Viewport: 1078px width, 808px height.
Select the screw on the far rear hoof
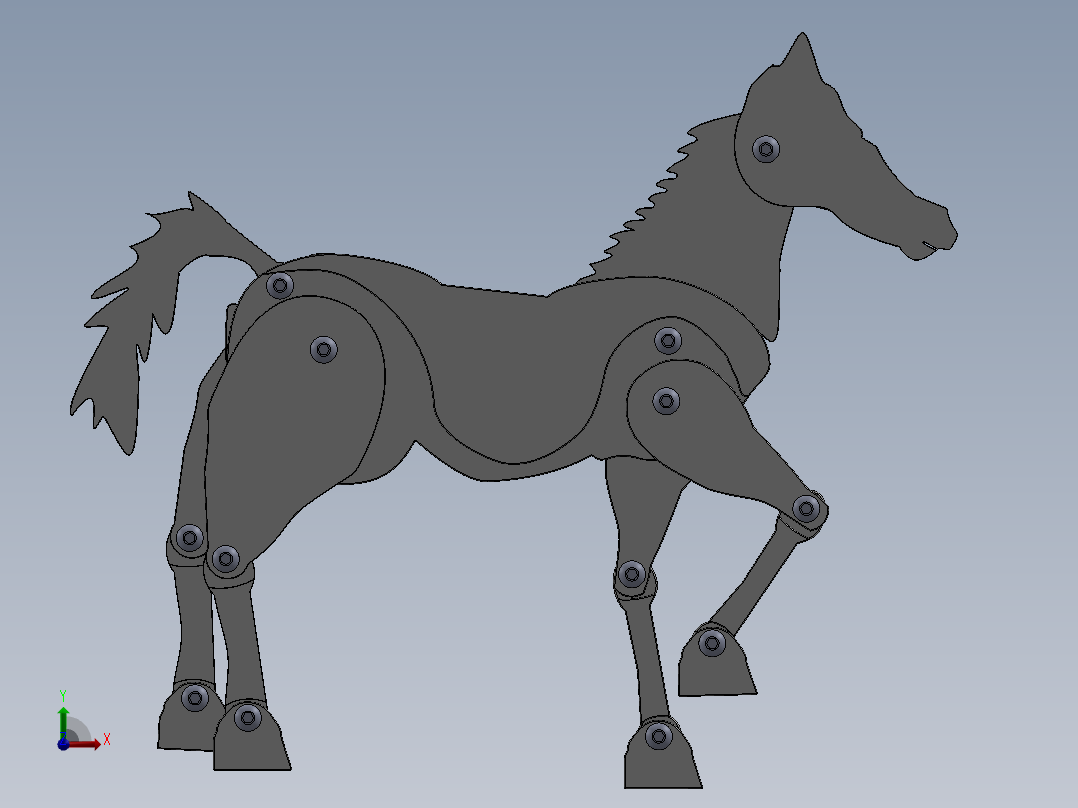tap(195, 699)
